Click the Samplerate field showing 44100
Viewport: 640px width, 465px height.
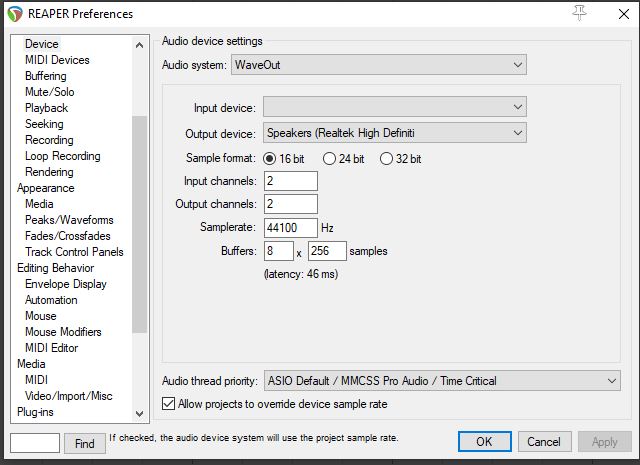click(291, 227)
